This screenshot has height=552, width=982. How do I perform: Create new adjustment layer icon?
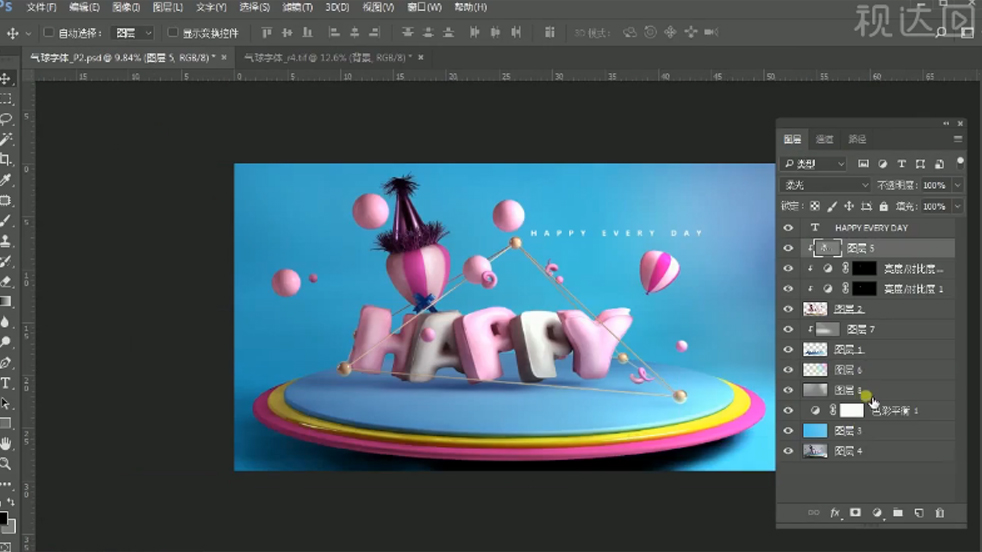877,513
